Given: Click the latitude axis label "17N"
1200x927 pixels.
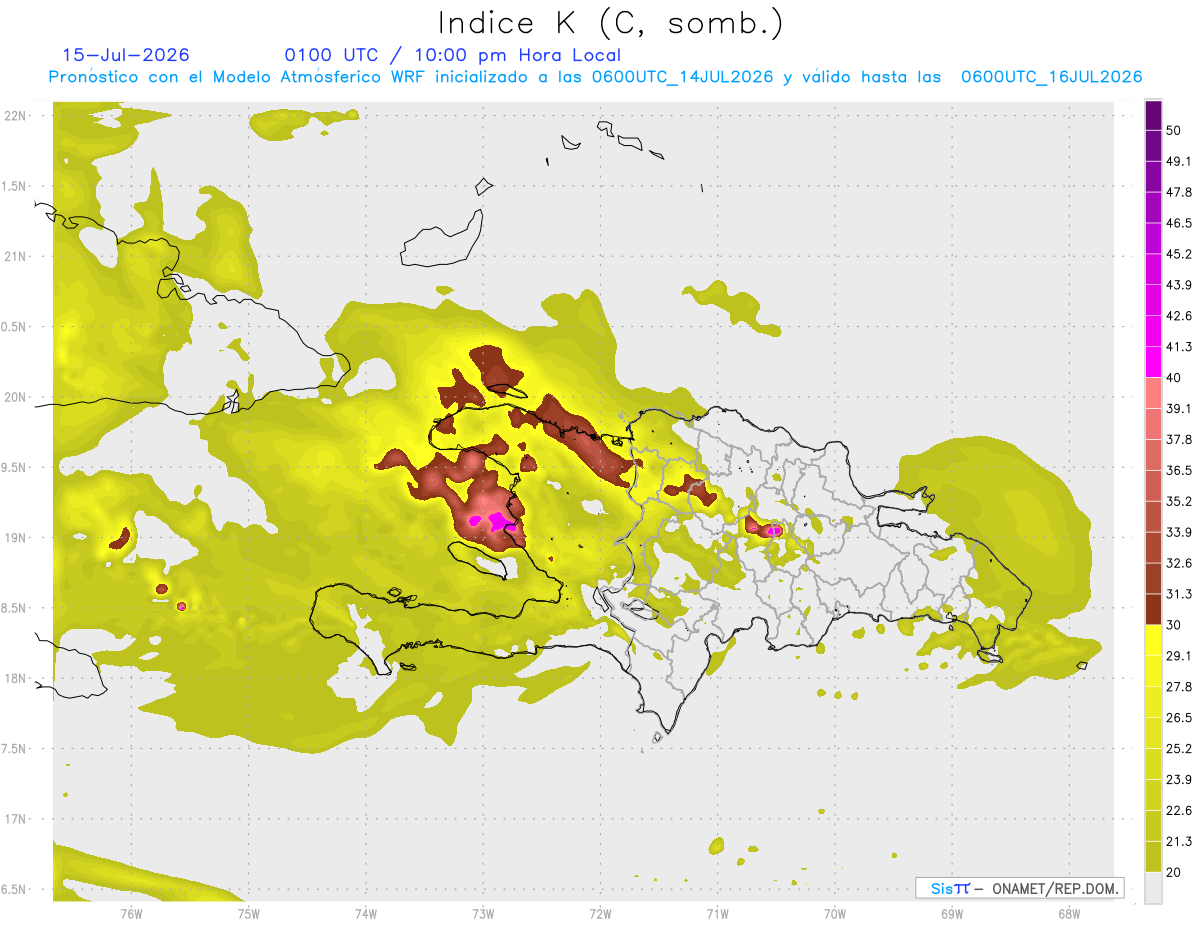Looking at the screenshot, I should pyautogui.click(x=15, y=820).
